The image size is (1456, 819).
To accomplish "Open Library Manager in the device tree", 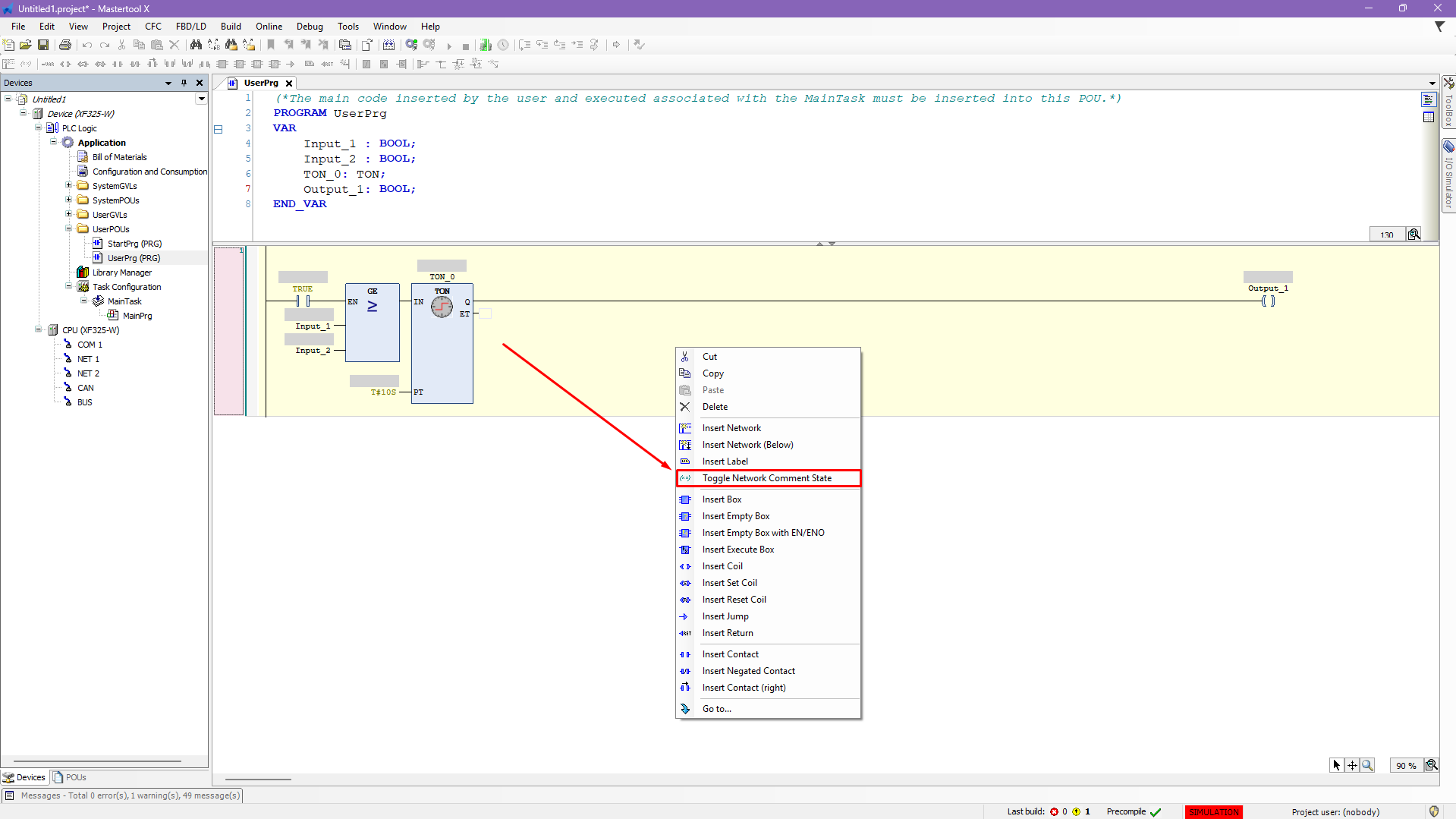I will click(x=121, y=272).
